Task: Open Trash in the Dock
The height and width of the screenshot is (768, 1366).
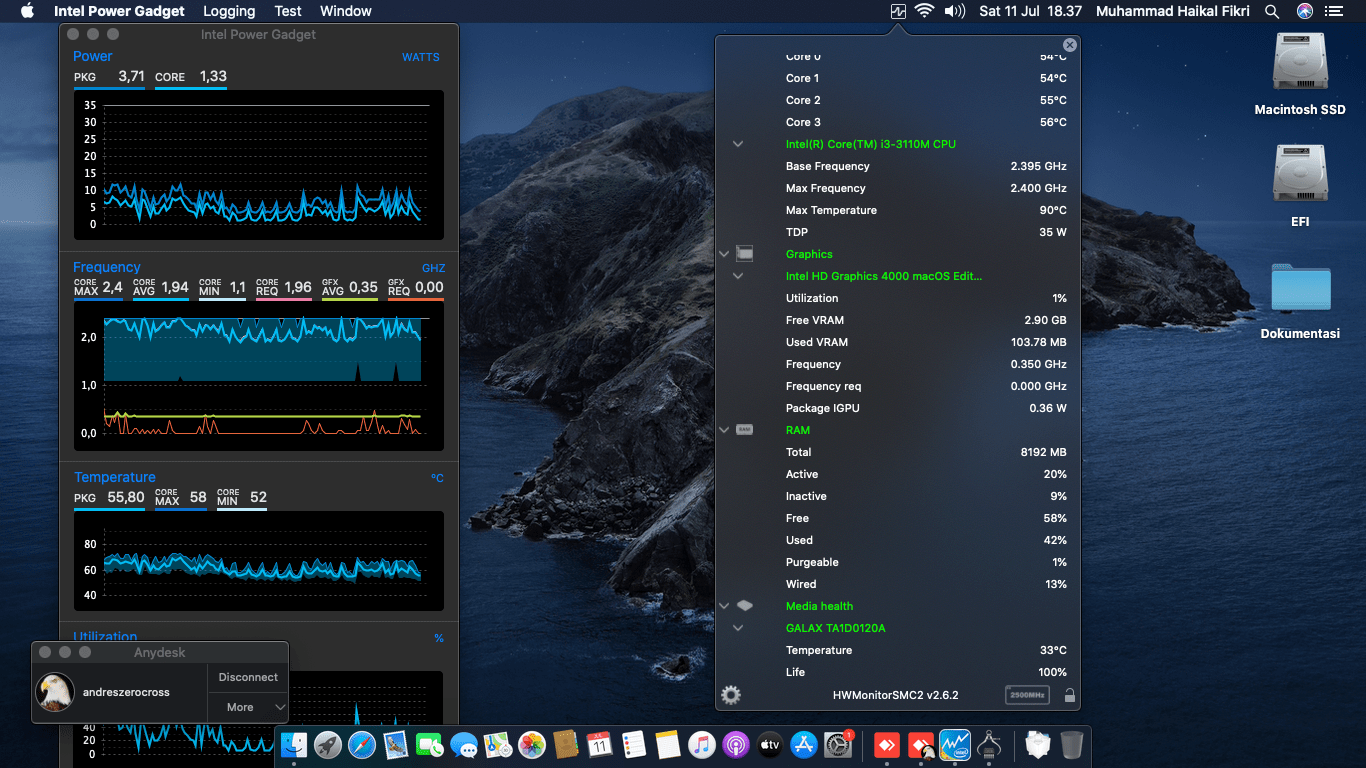Action: click(x=1072, y=744)
